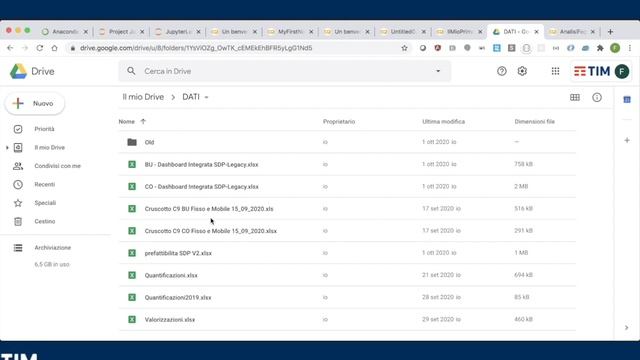Click the address bar URL

196,48
